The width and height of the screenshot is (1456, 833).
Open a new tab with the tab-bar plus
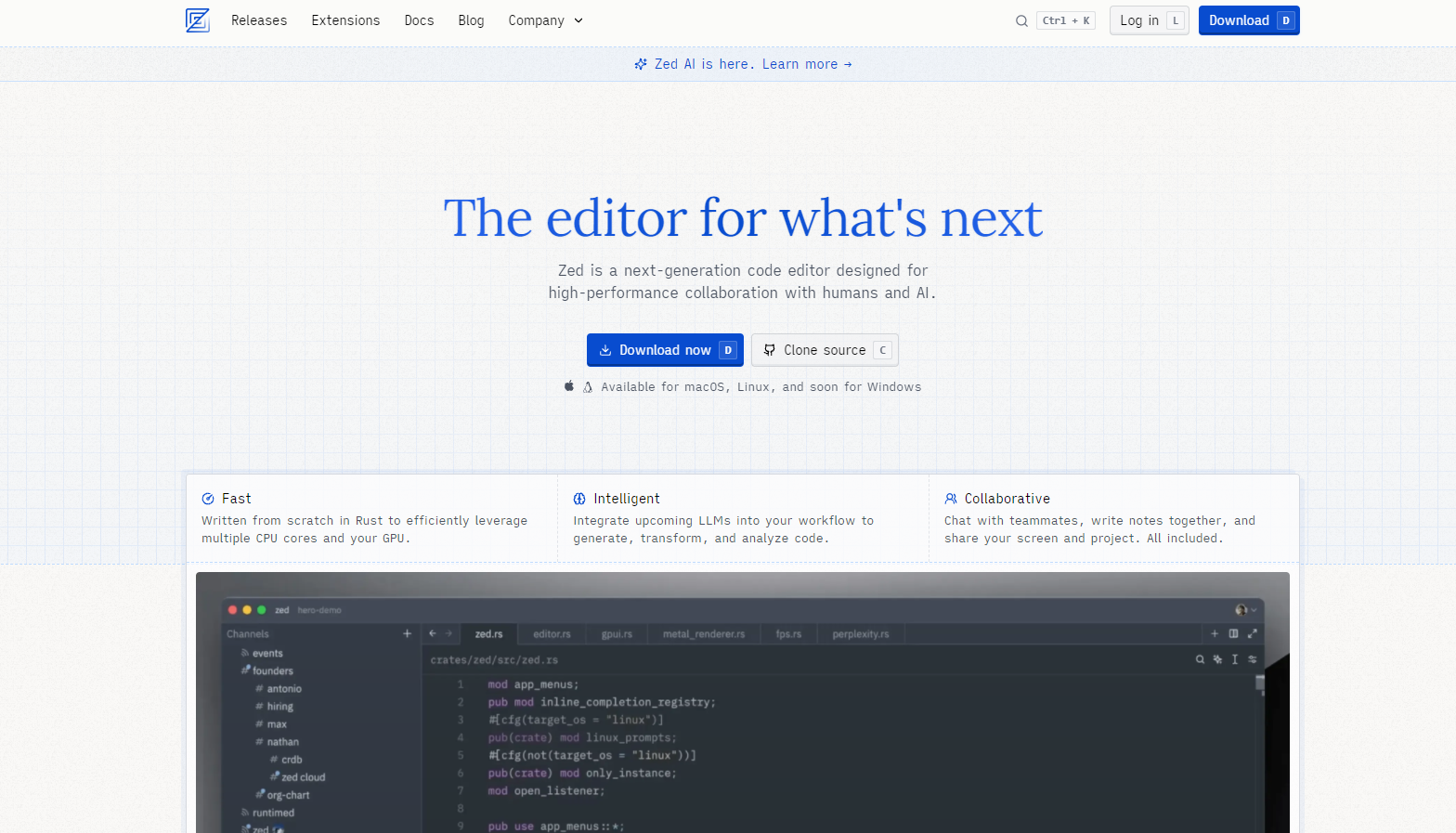coord(1215,633)
